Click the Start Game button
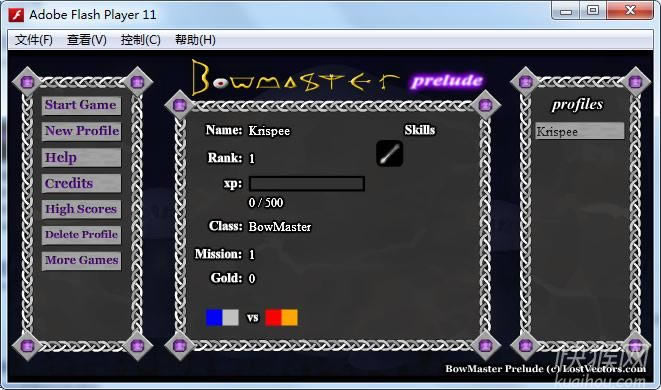The width and height of the screenshot is (661, 390). [81, 105]
